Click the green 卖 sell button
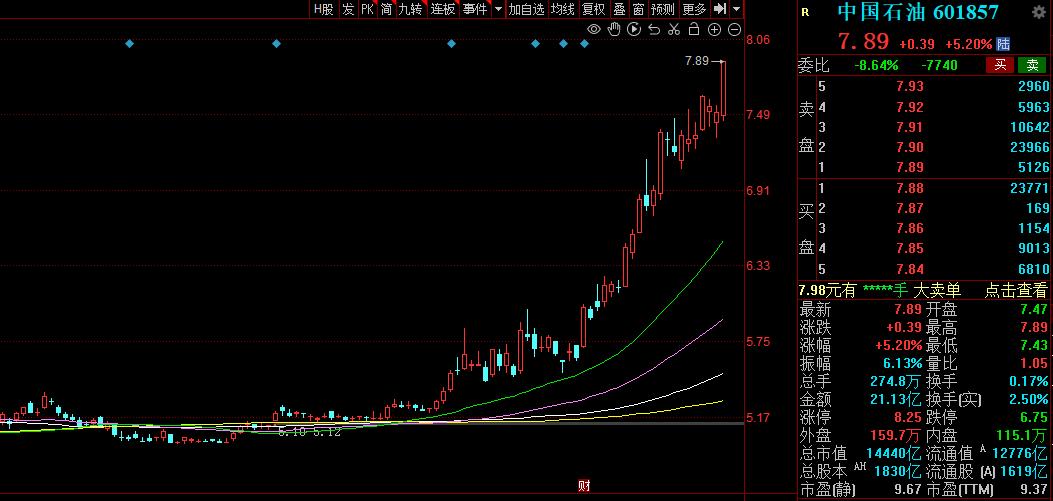Viewport: 1053px width, 501px height. pyautogui.click(x=1032, y=64)
